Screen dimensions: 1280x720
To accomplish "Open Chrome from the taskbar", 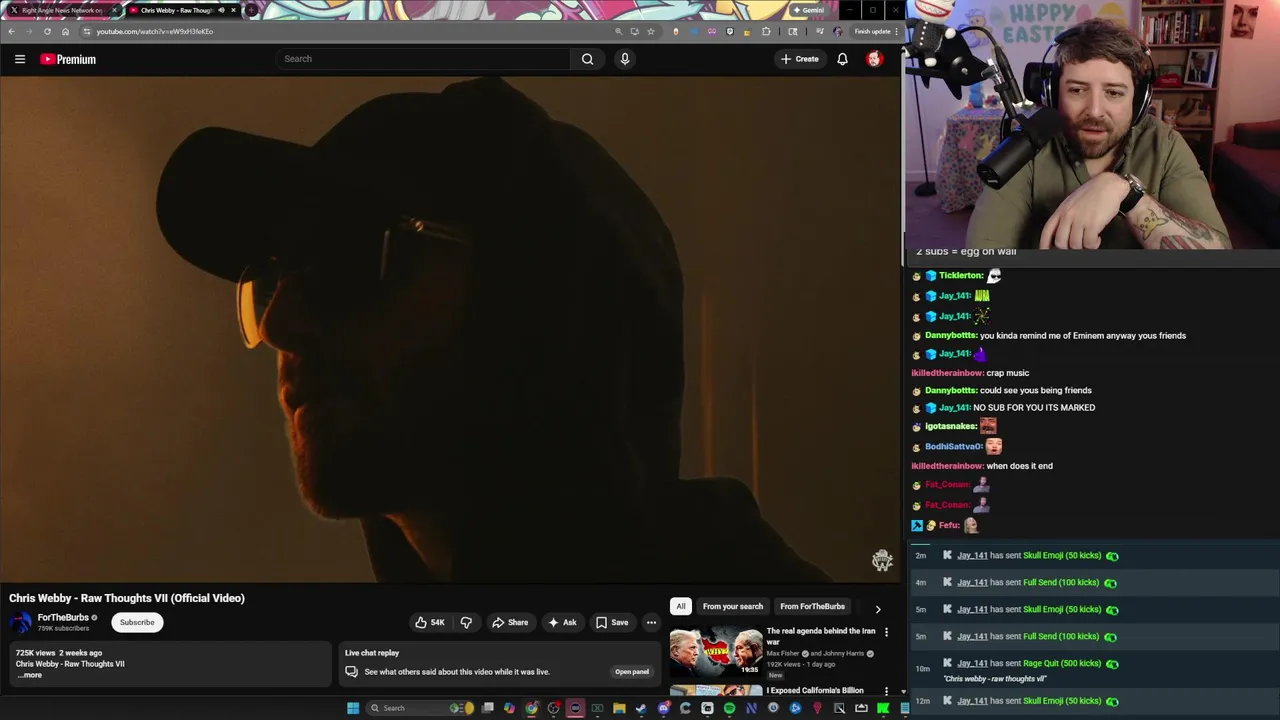I will (532, 708).
